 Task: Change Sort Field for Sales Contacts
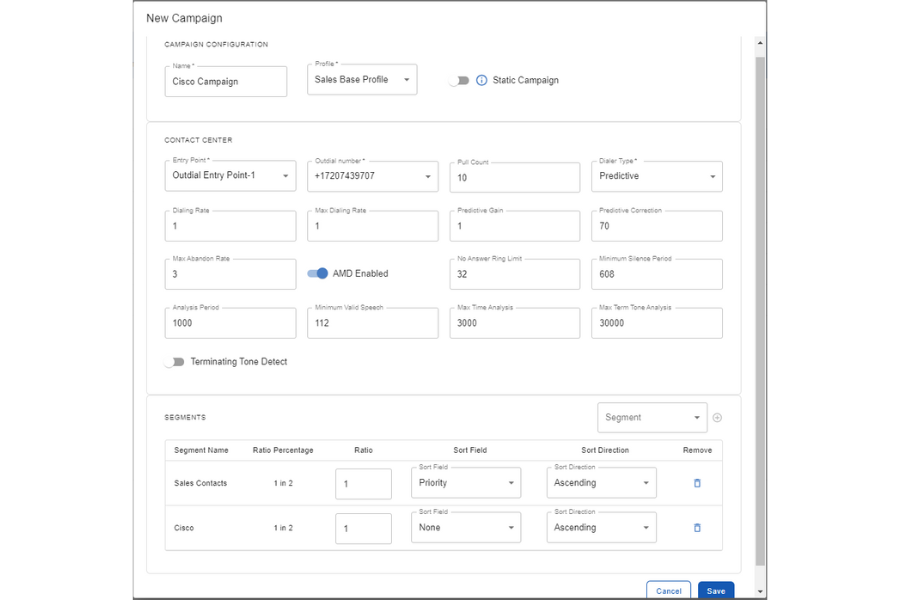pyautogui.click(x=465, y=483)
